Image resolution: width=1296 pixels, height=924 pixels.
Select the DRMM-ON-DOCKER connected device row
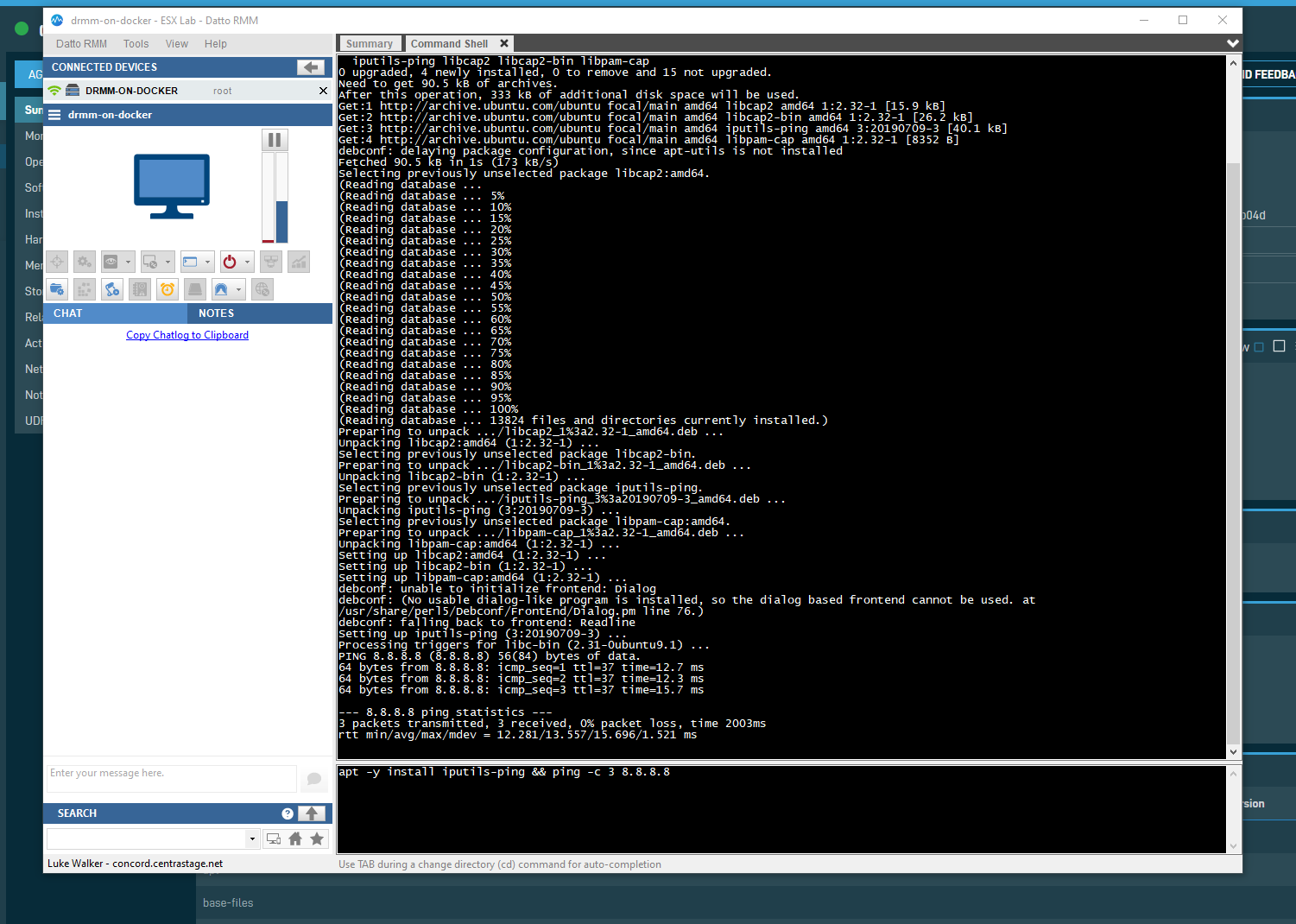pos(187,91)
